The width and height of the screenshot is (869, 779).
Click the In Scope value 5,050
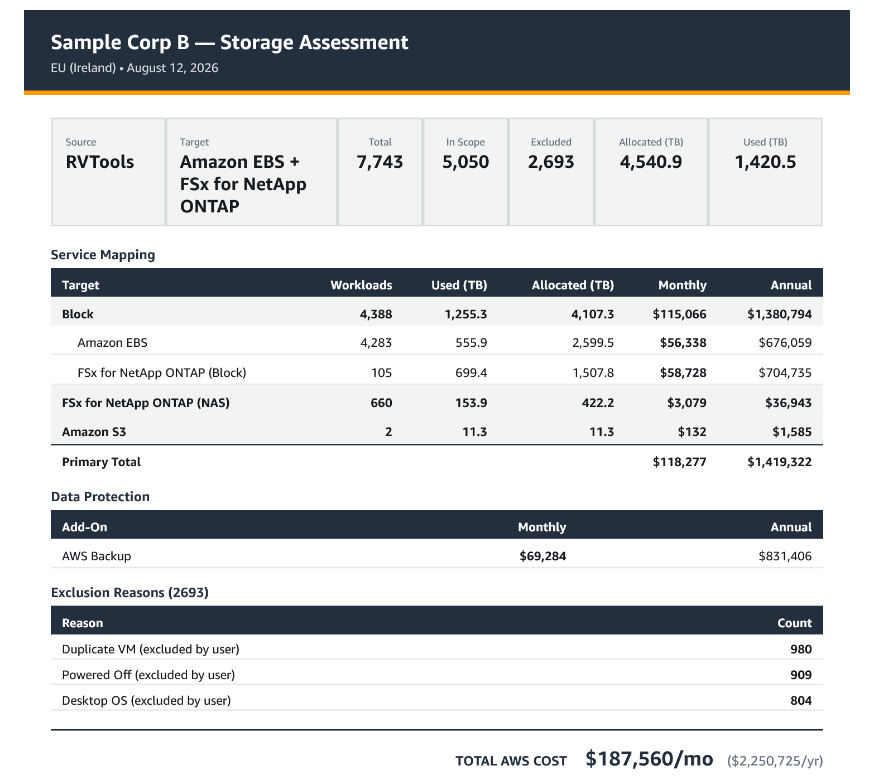(x=466, y=162)
